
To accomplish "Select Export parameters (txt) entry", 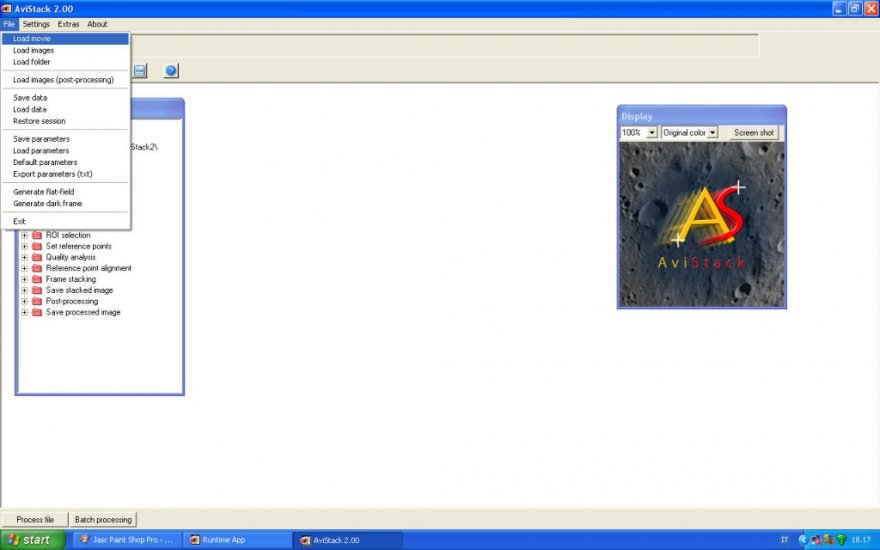I will click(x=65, y=174).
